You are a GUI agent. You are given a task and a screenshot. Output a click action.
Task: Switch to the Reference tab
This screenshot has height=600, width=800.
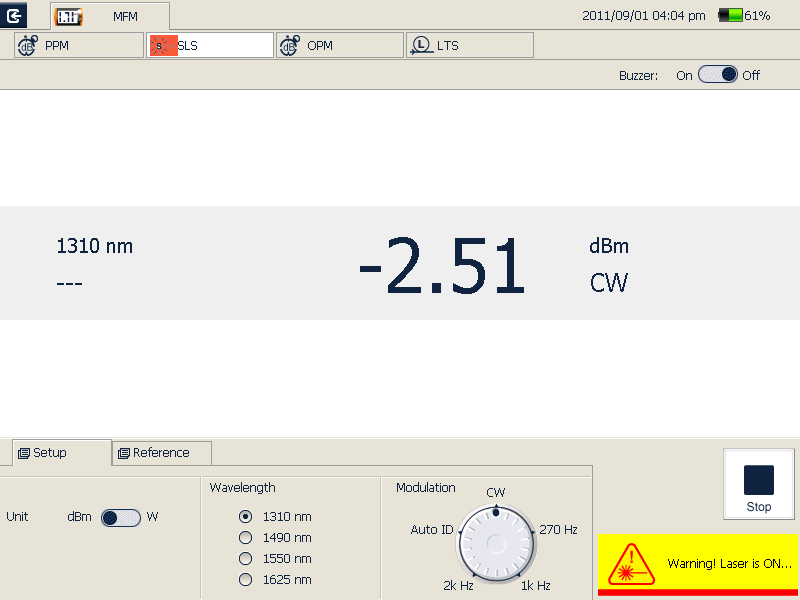[161, 453]
